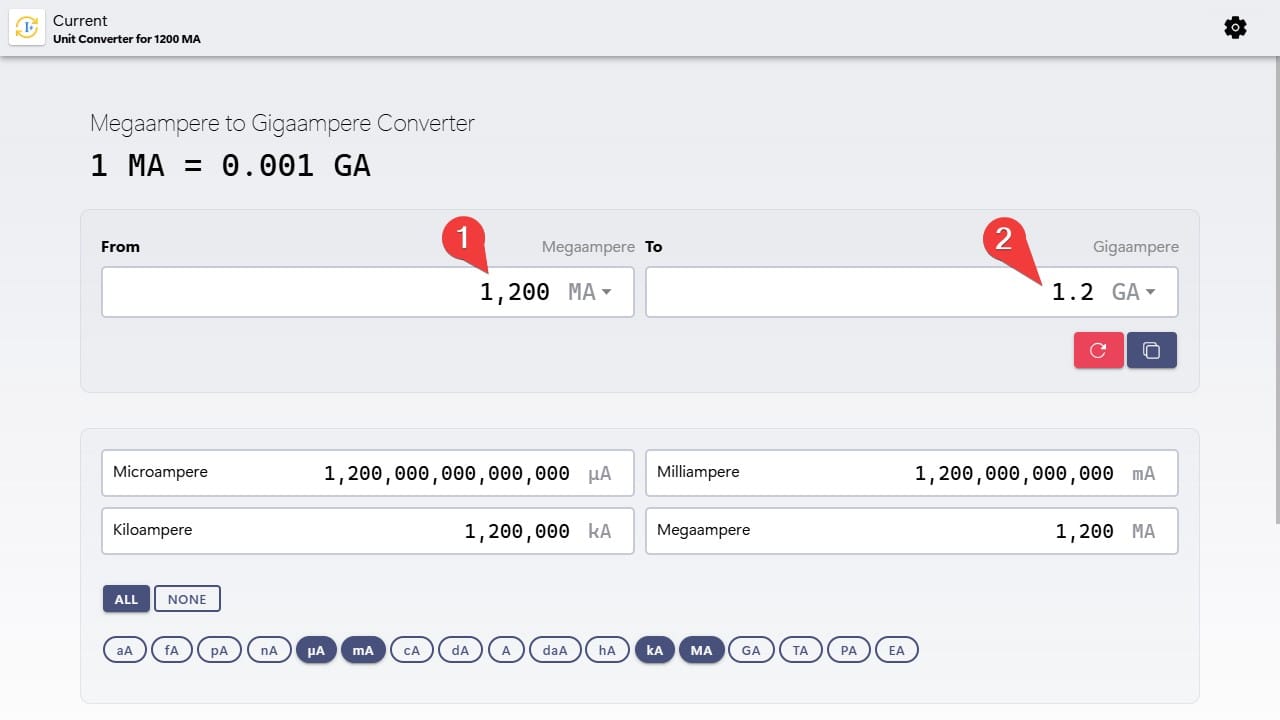Image resolution: width=1280 pixels, height=720 pixels.
Task: Click the pink refresh conversion icon
Action: click(x=1098, y=350)
